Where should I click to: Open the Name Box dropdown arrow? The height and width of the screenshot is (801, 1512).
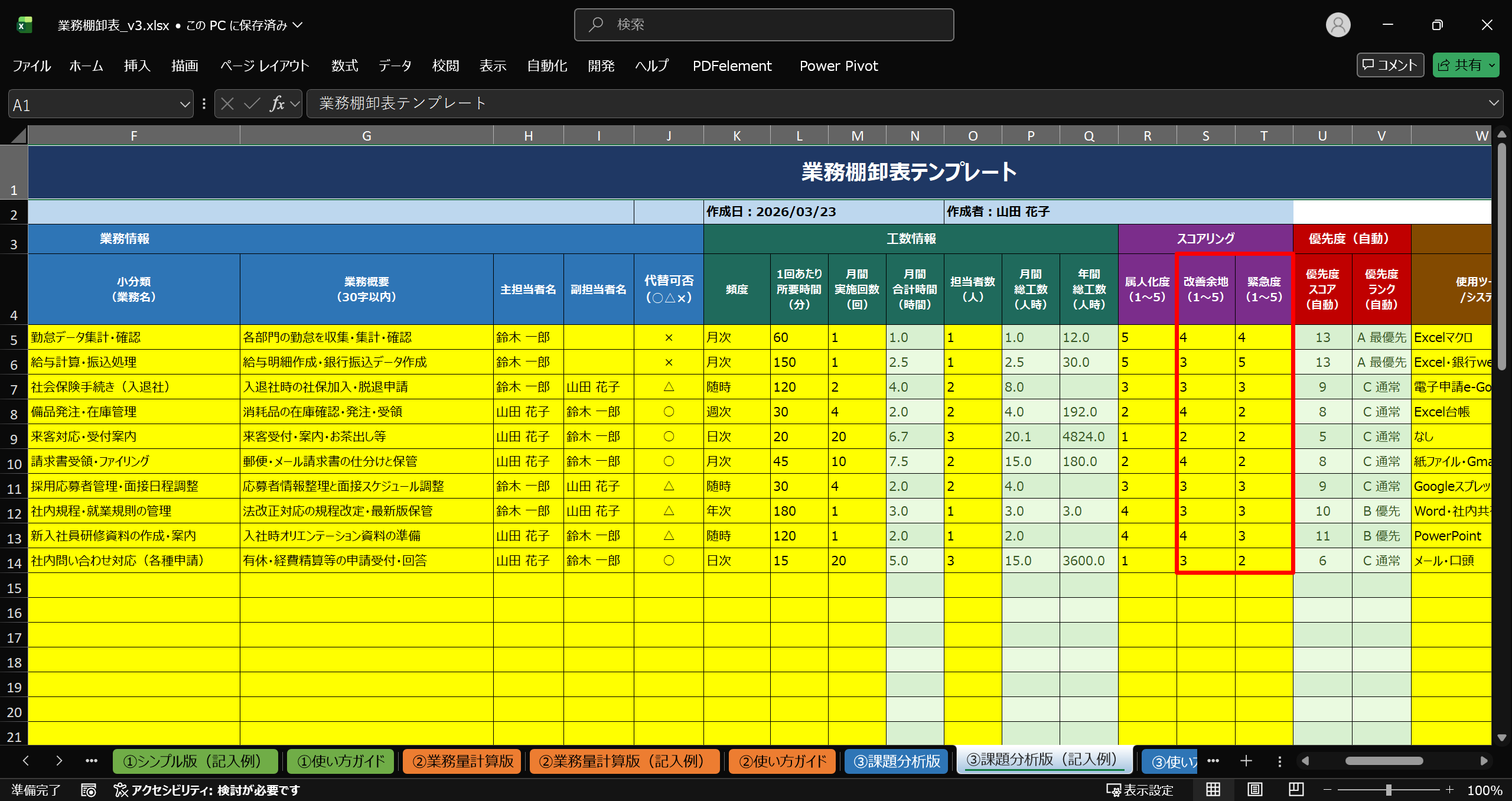tap(184, 105)
